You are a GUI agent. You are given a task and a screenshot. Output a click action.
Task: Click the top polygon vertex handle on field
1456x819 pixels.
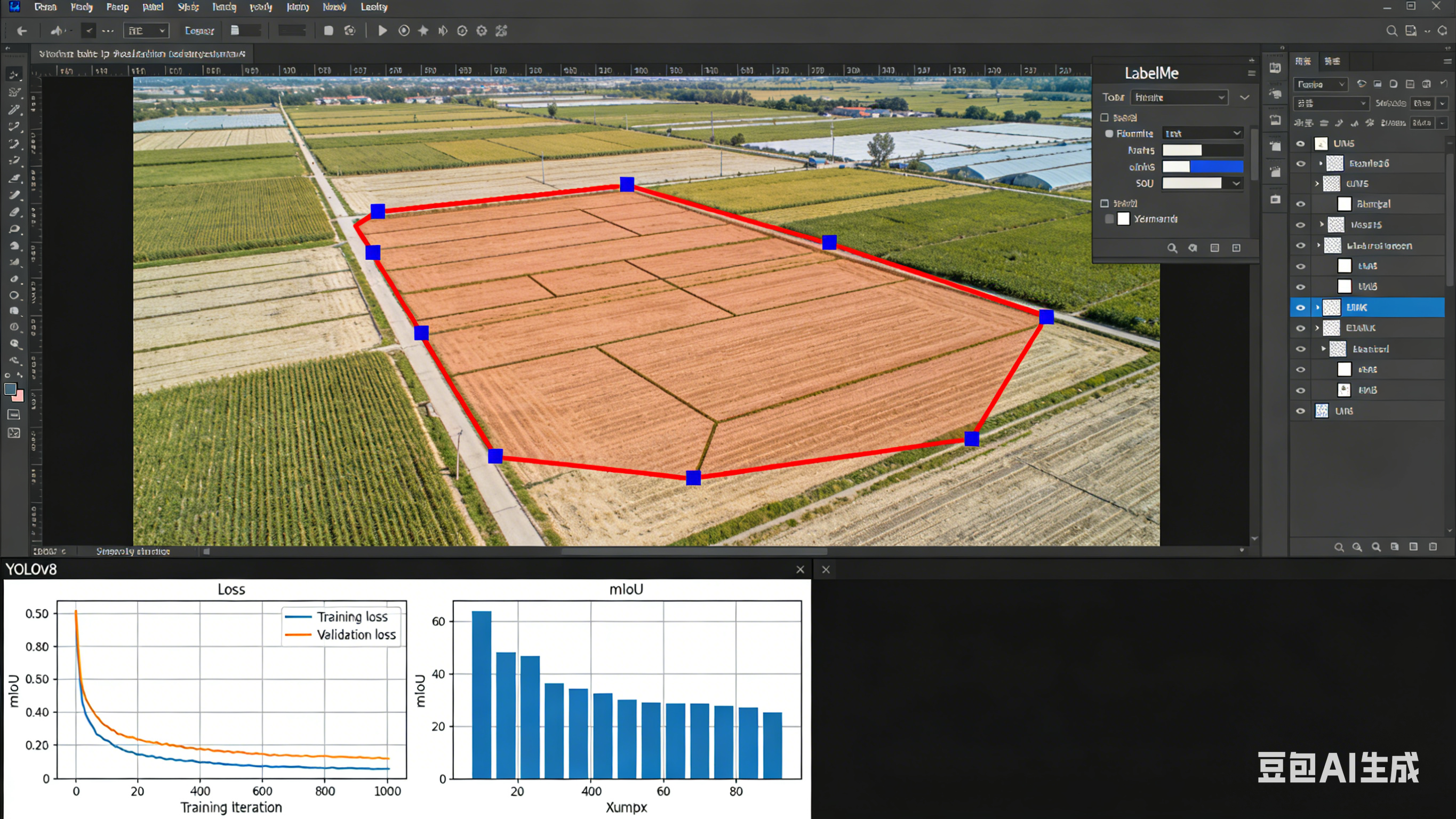[x=626, y=185]
